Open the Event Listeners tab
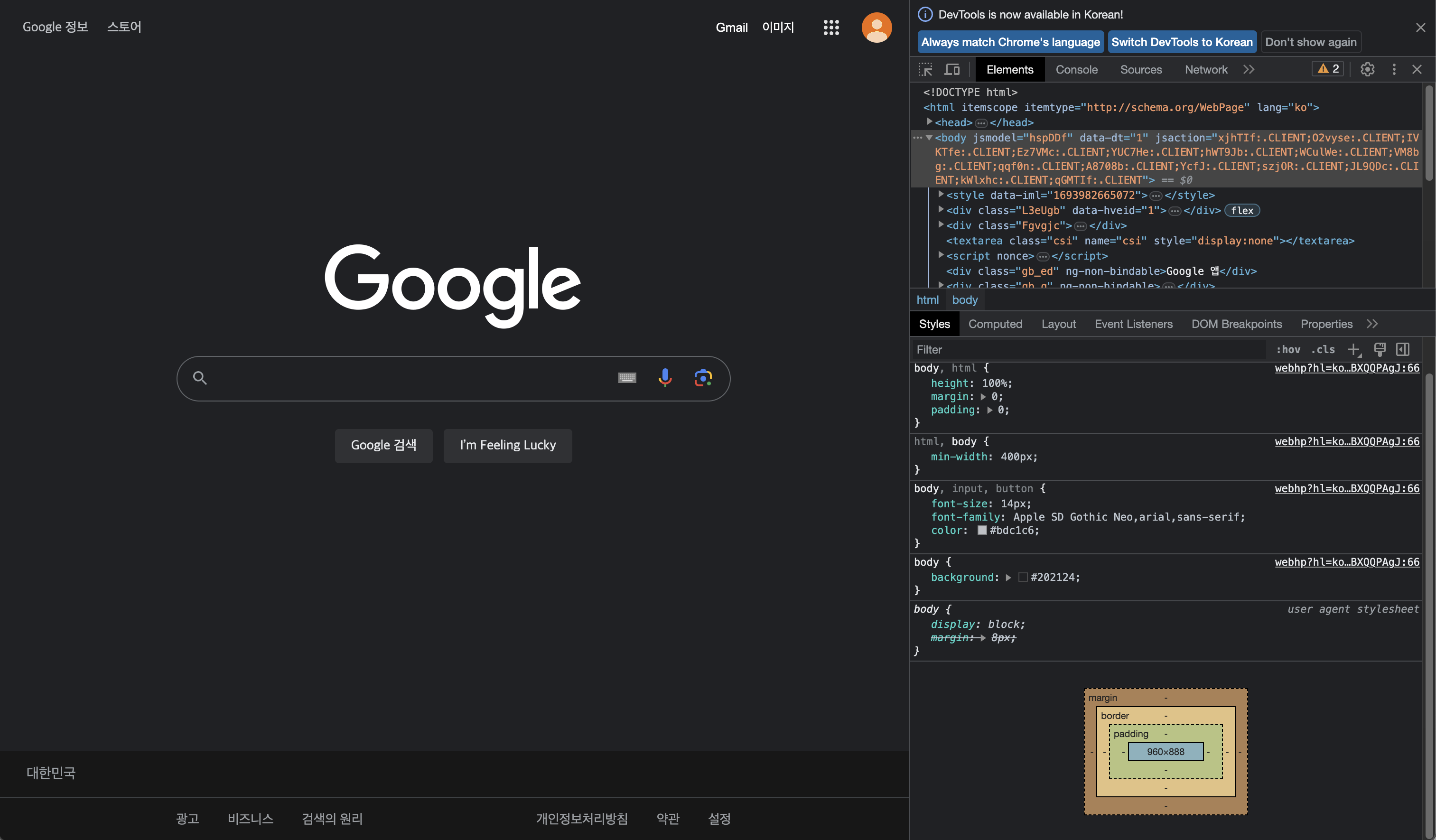Screen dimensions: 1436x840 pyautogui.click(x=1133, y=324)
